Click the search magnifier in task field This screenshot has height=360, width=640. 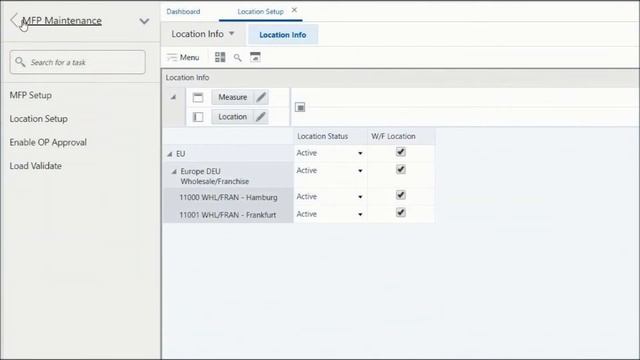click(20, 62)
